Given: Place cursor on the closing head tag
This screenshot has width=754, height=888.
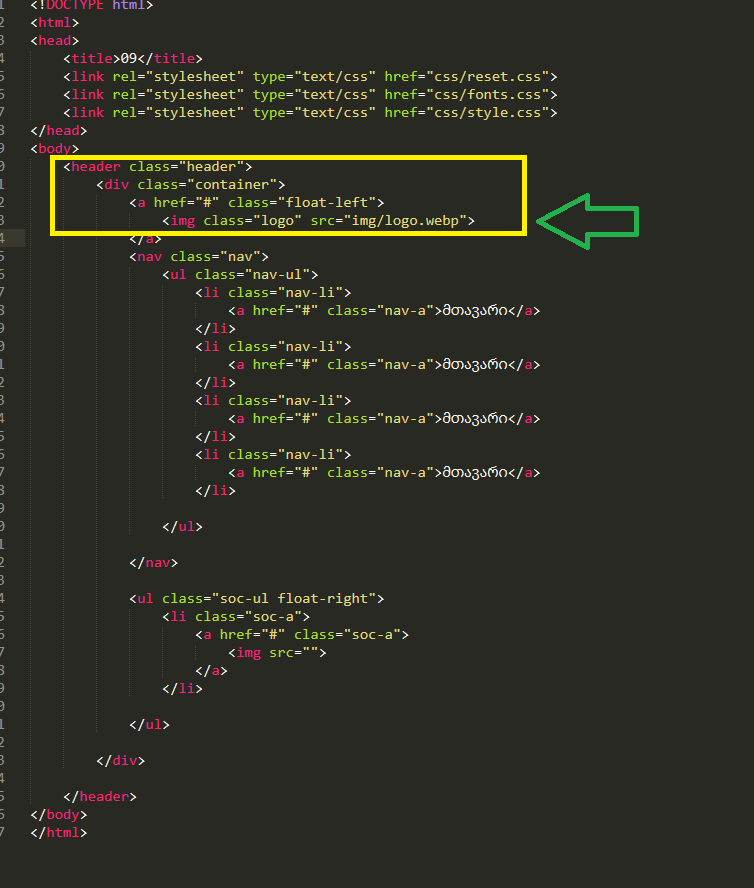Looking at the screenshot, I should (59, 131).
